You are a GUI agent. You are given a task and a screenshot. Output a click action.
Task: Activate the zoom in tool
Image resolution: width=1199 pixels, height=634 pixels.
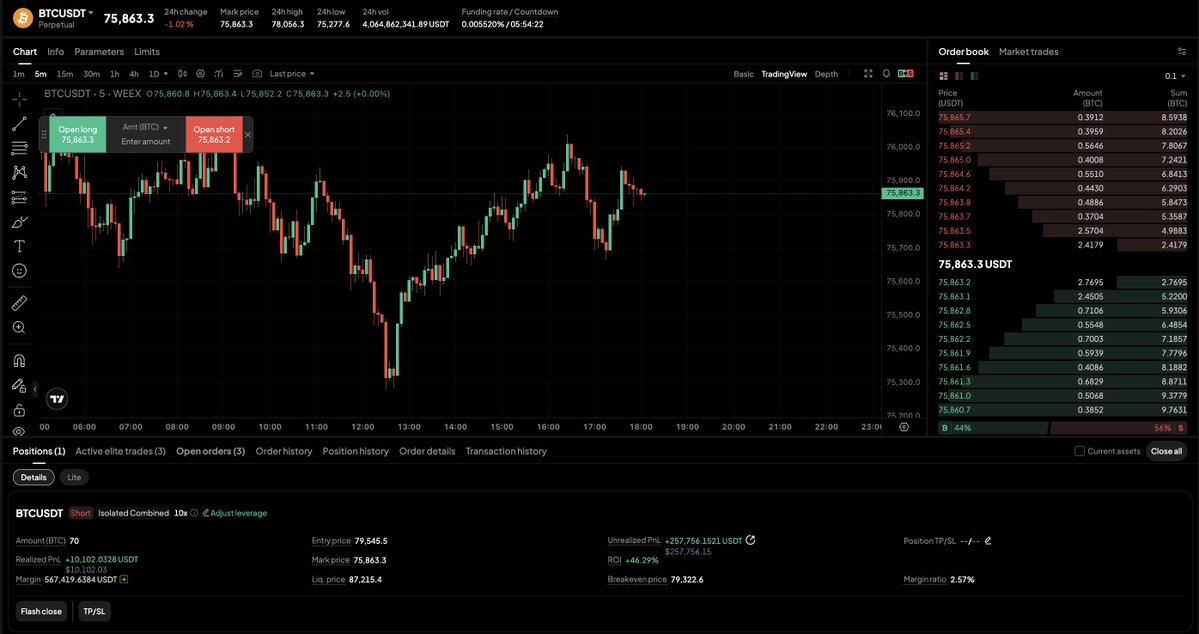(x=19, y=327)
